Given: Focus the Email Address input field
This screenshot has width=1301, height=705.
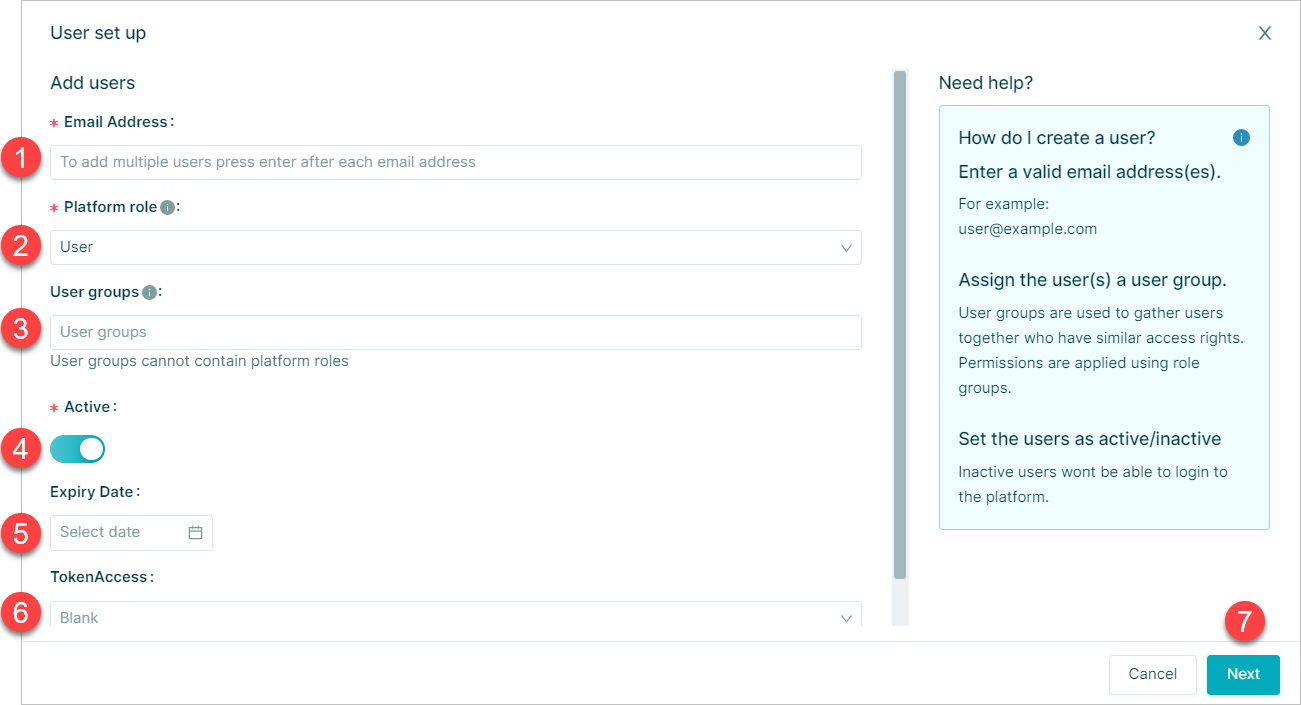Looking at the screenshot, I should 456,162.
